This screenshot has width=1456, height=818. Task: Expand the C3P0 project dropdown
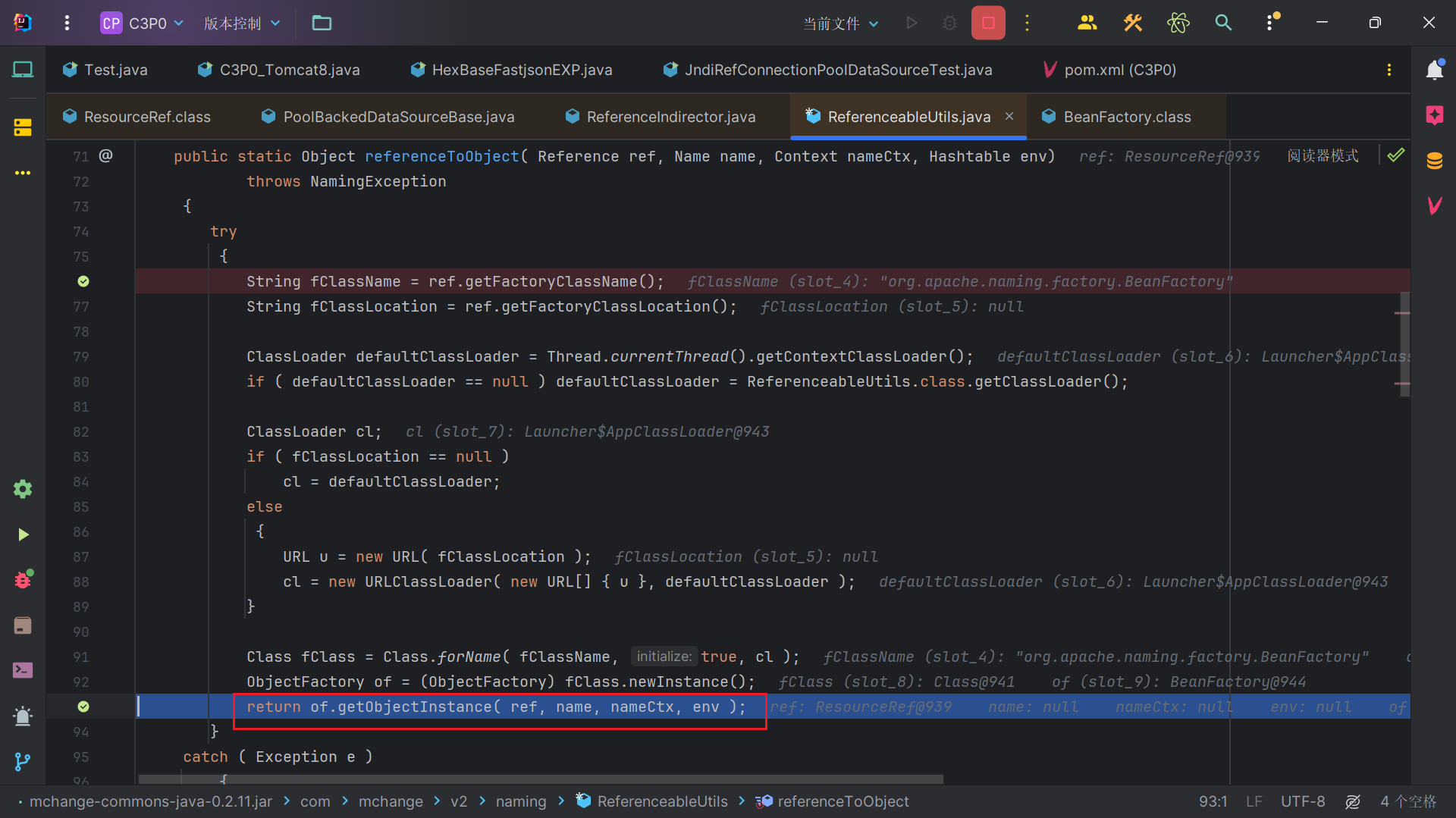coord(143,23)
